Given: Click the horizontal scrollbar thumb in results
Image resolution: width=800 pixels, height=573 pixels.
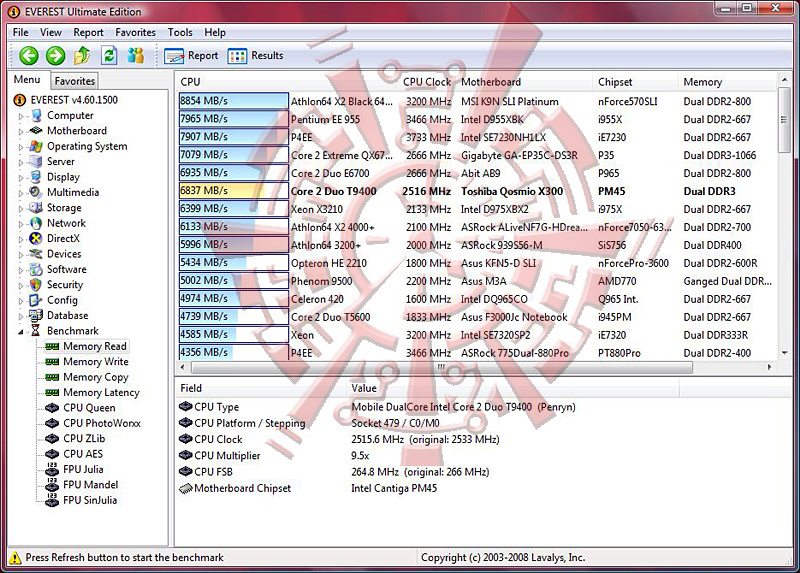Looking at the screenshot, I should (442, 367).
